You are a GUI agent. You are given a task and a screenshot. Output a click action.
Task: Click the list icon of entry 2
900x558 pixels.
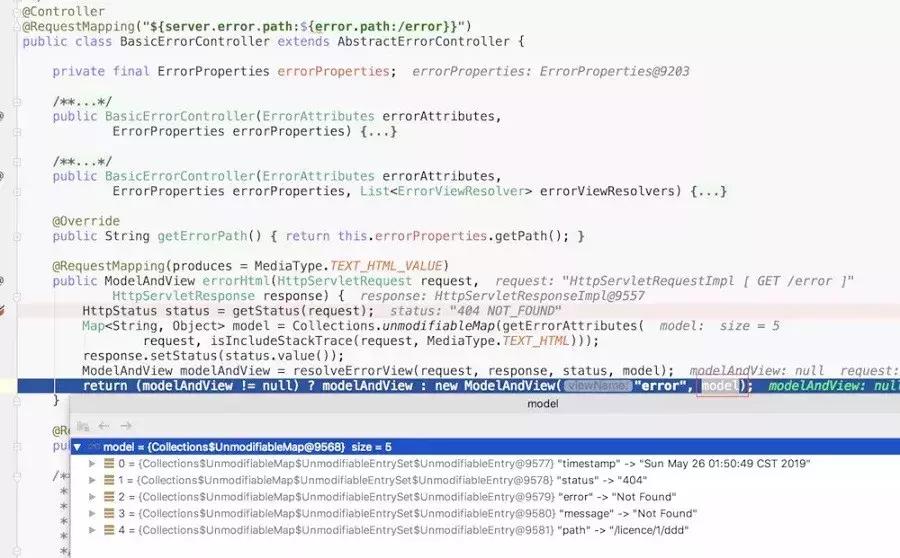tap(109, 497)
